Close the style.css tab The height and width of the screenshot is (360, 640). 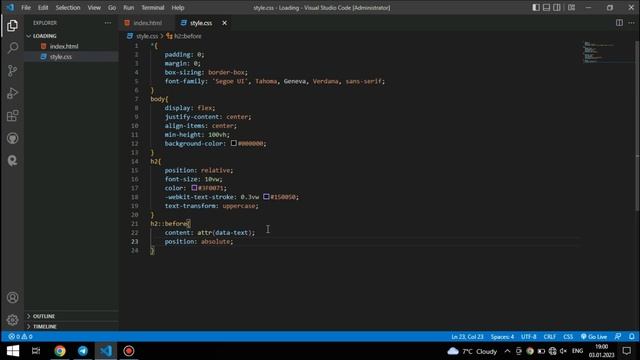(224, 23)
